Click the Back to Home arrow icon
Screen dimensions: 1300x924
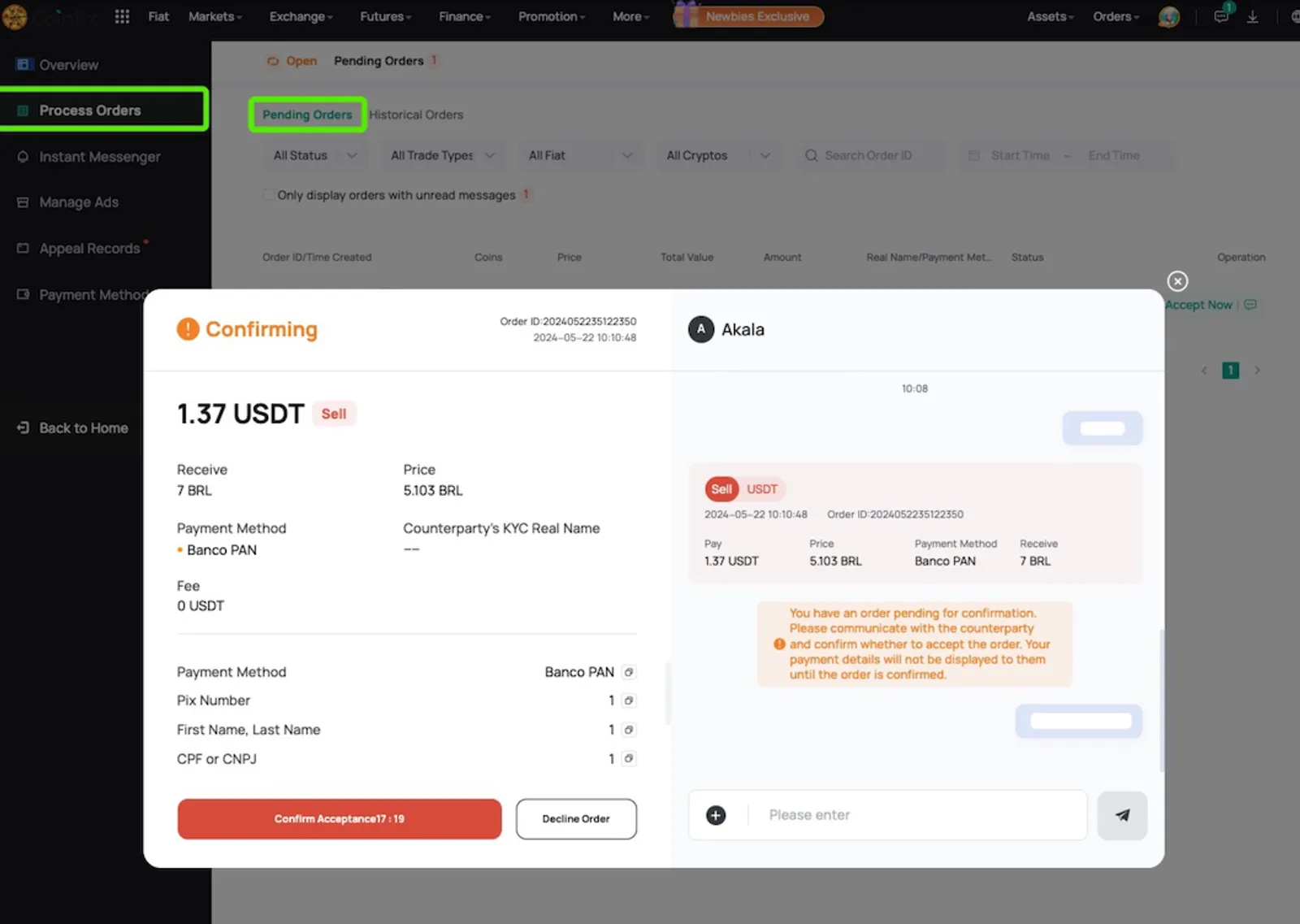(x=23, y=427)
